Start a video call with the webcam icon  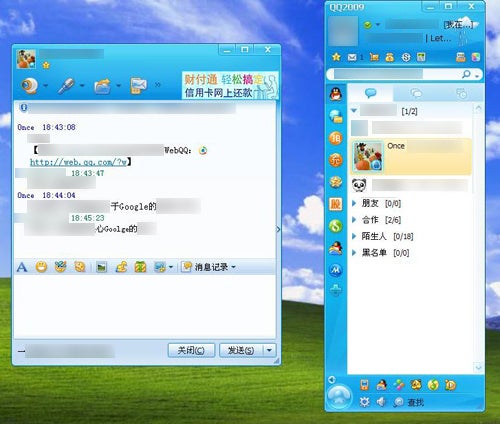[30, 86]
